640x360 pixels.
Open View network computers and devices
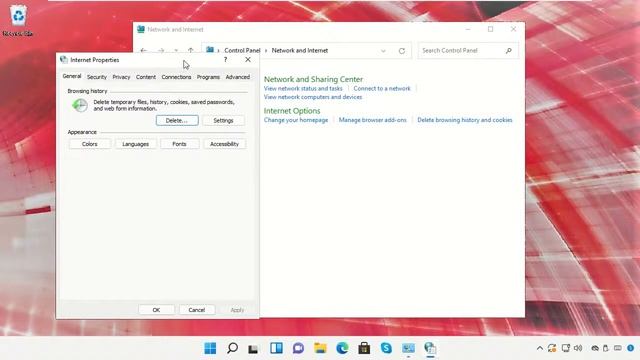point(313,97)
